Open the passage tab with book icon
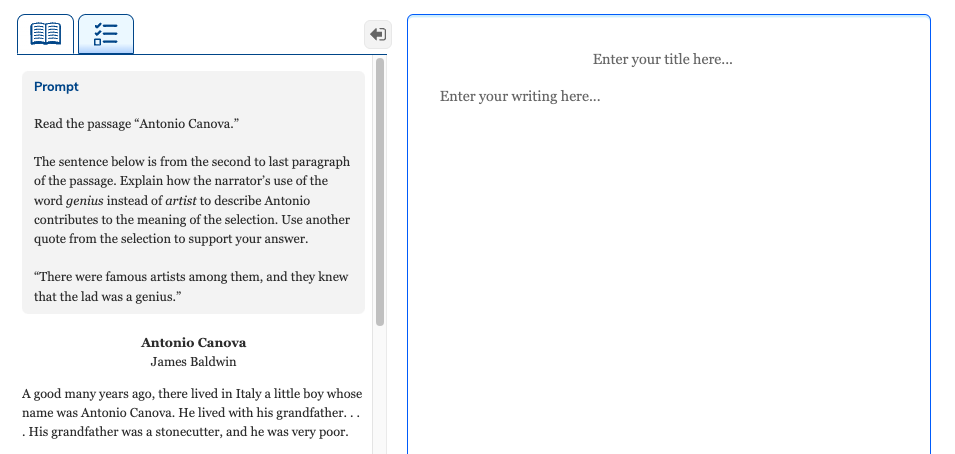The height and width of the screenshot is (454, 955). coord(45,34)
